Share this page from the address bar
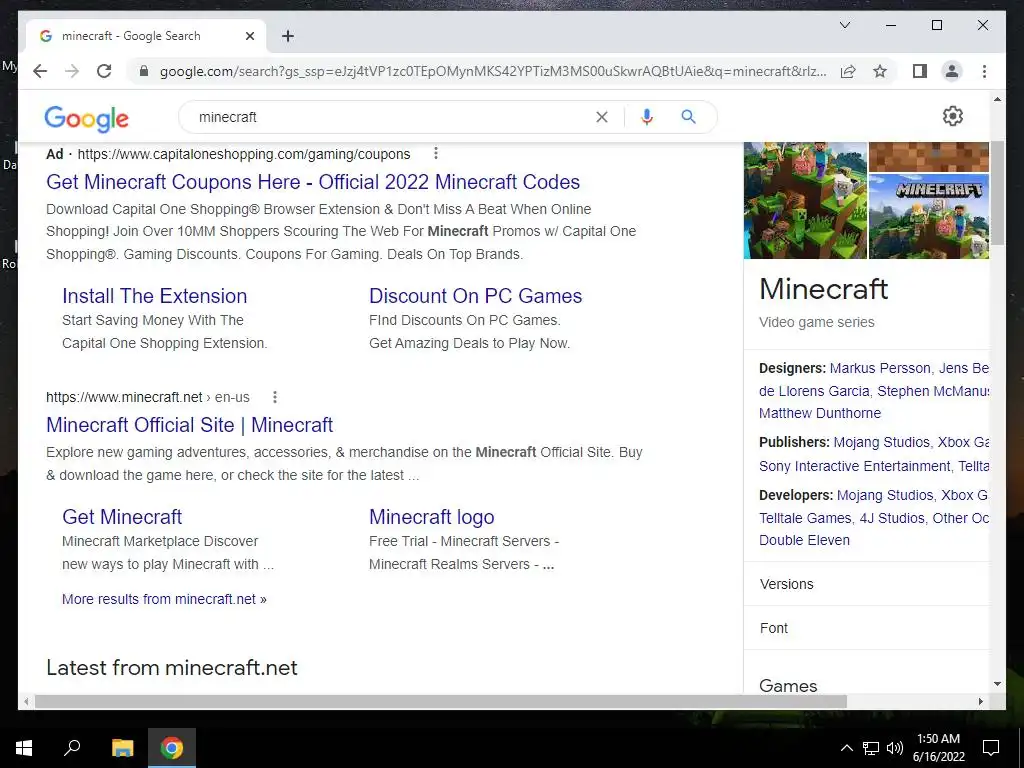The width and height of the screenshot is (1024, 768). coord(848,71)
